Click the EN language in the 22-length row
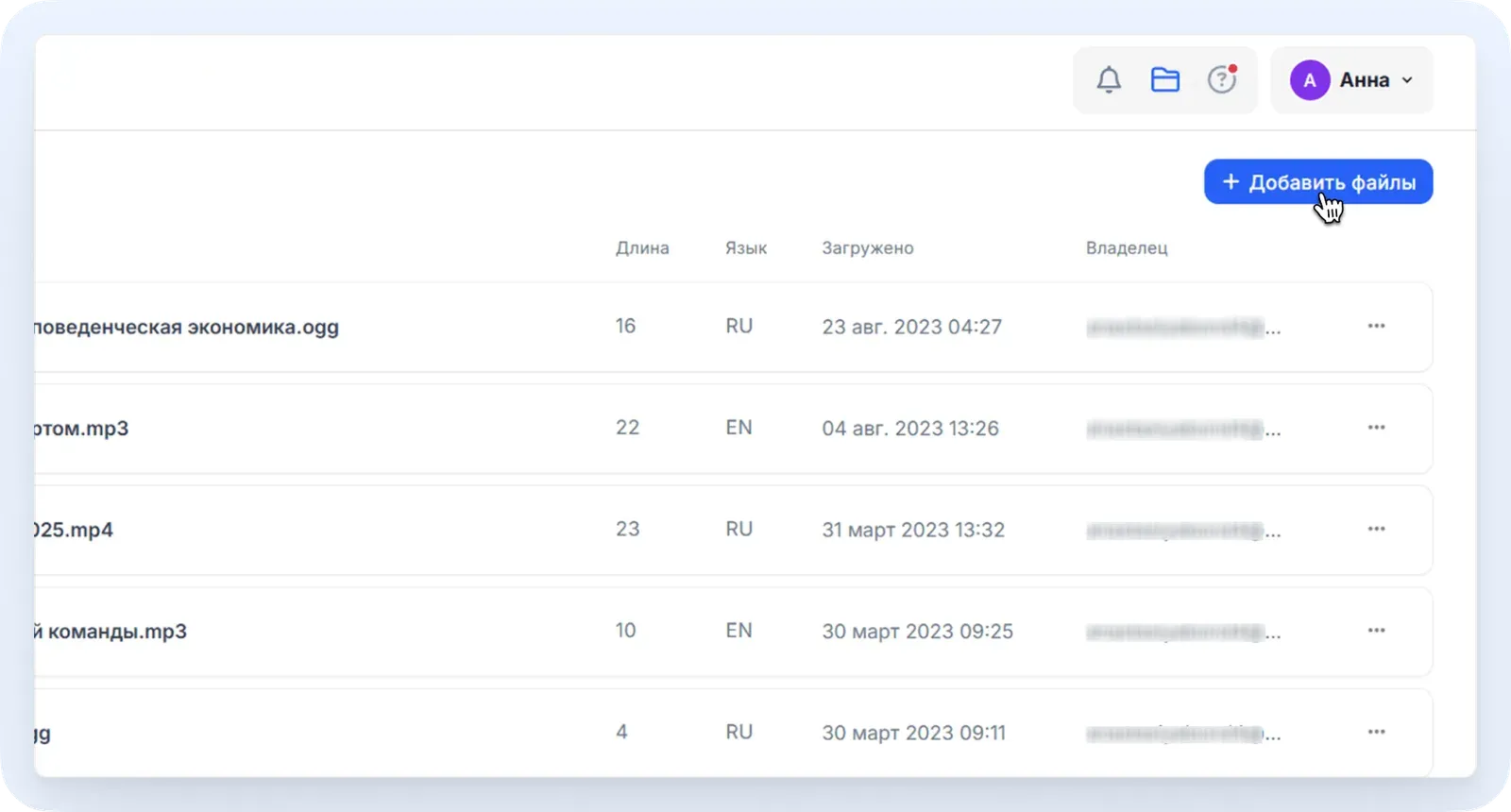This screenshot has width=1511, height=812. [739, 428]
